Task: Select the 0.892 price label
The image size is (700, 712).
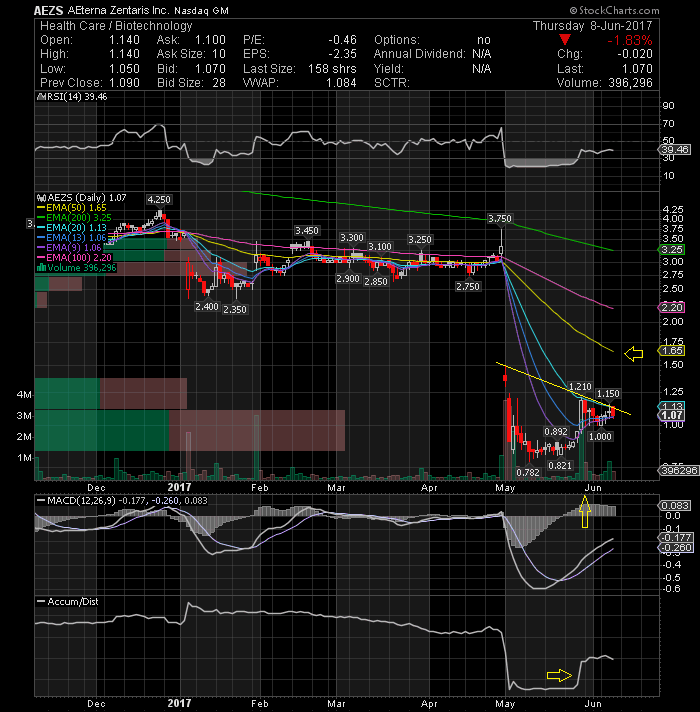Action: [x=556, y=432]
